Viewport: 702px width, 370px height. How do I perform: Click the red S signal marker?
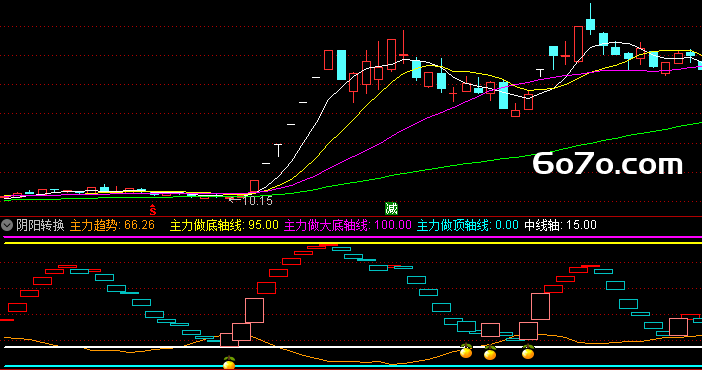(153, 210)
